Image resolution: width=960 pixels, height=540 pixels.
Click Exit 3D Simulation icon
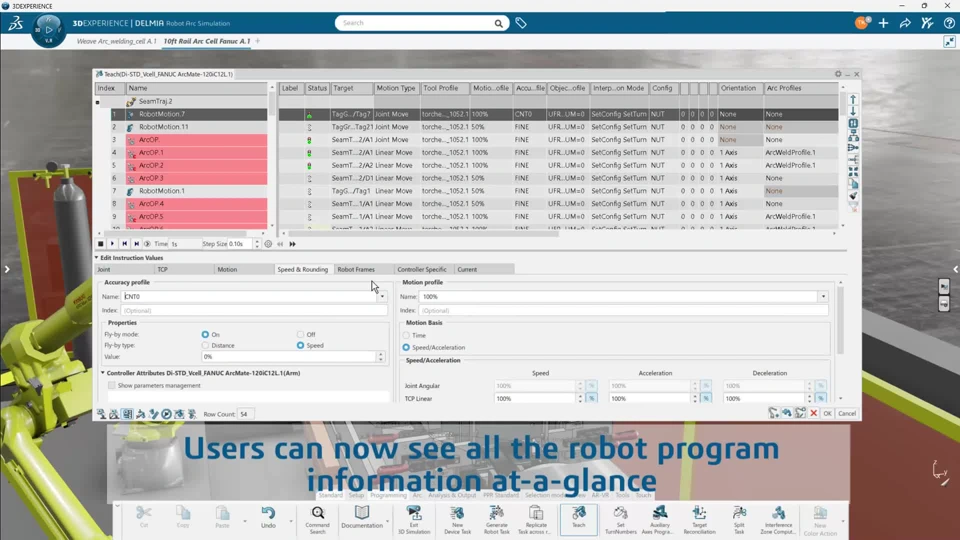click(x=414, y=519)
